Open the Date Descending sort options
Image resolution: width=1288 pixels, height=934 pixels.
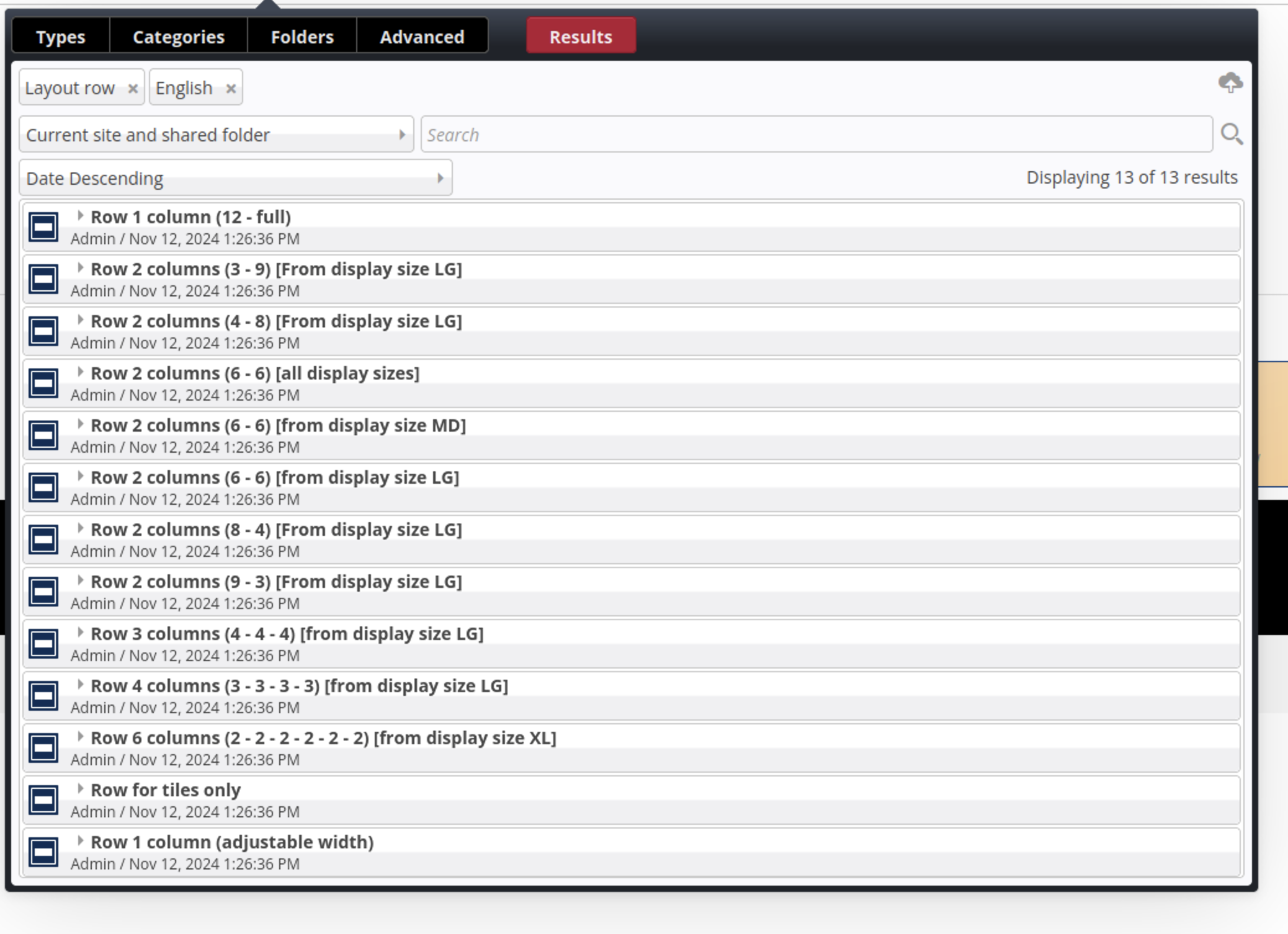[x=236, y=178]
